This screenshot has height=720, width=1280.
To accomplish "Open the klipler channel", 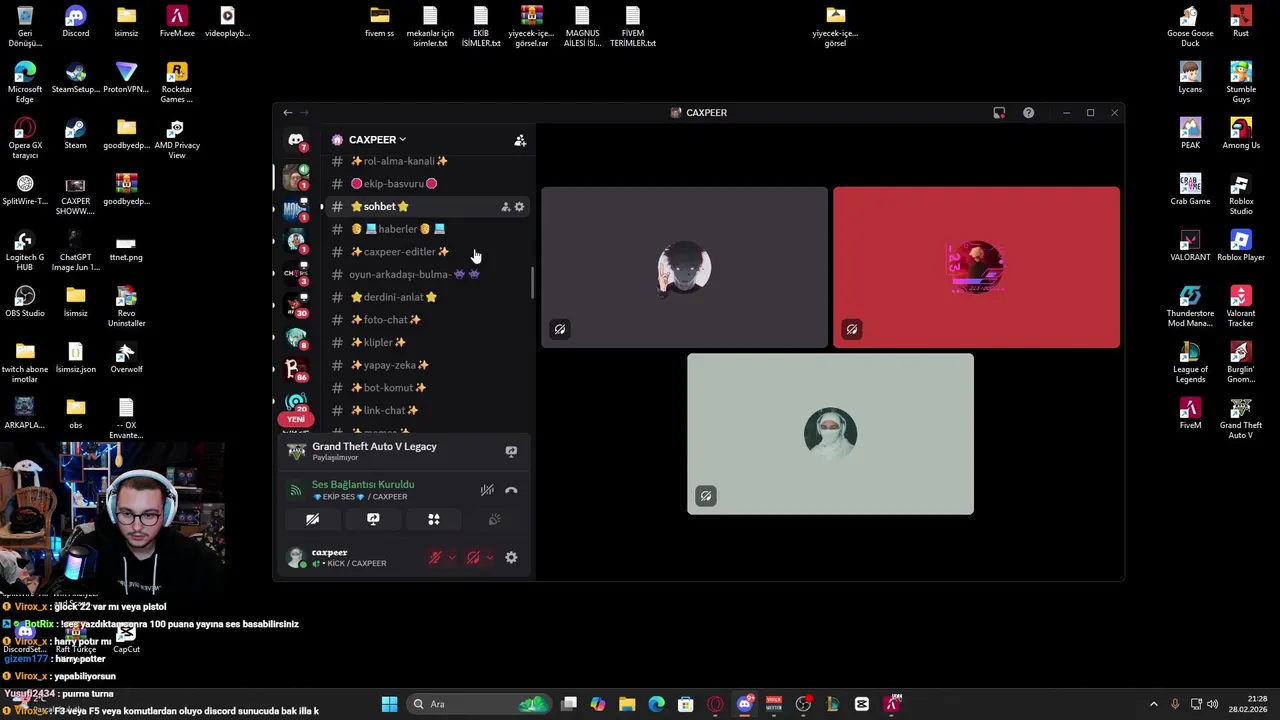I will (427, 343).
